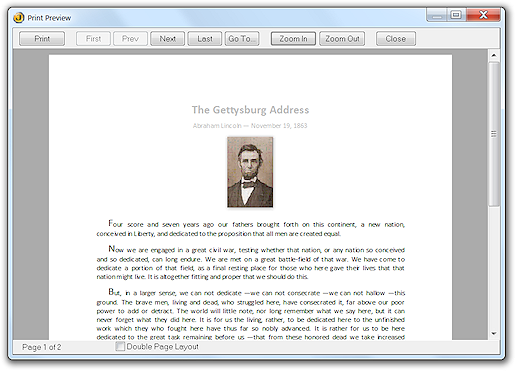Close the preview with the Close button
516x371 pixels.
[x=396, y=39]
